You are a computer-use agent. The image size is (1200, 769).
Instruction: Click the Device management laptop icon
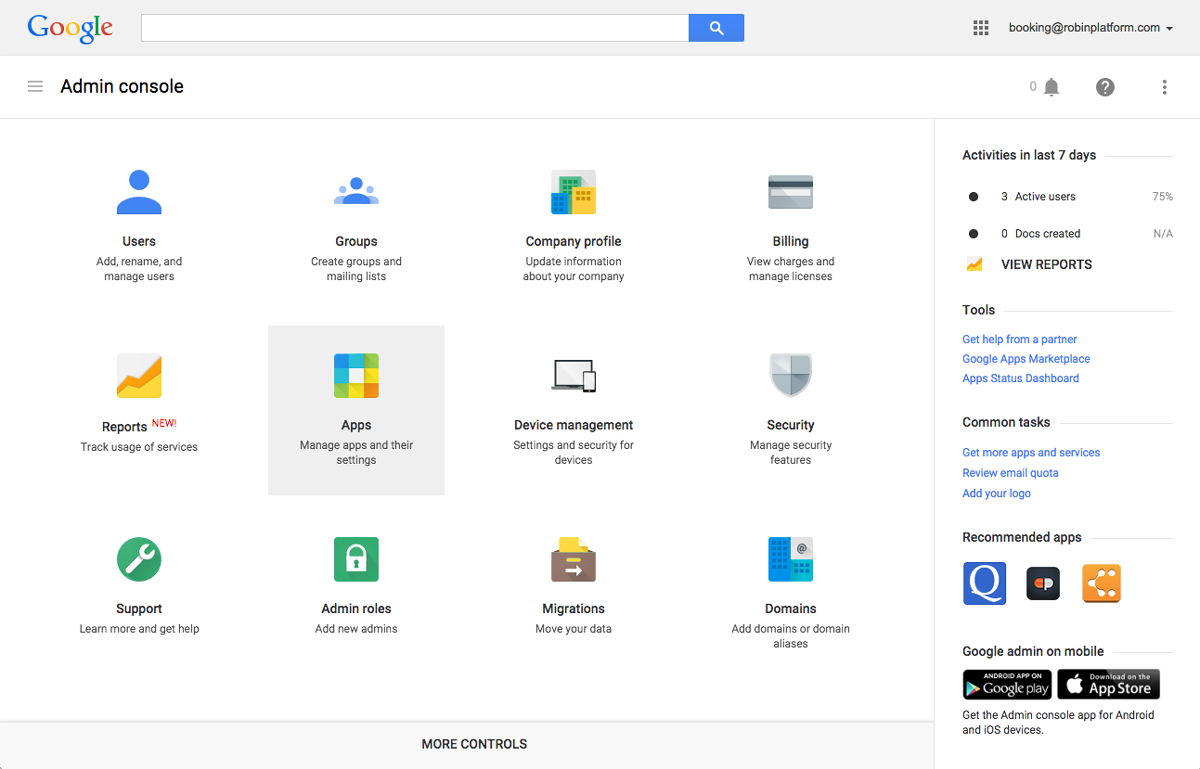(x=574, y=376)
